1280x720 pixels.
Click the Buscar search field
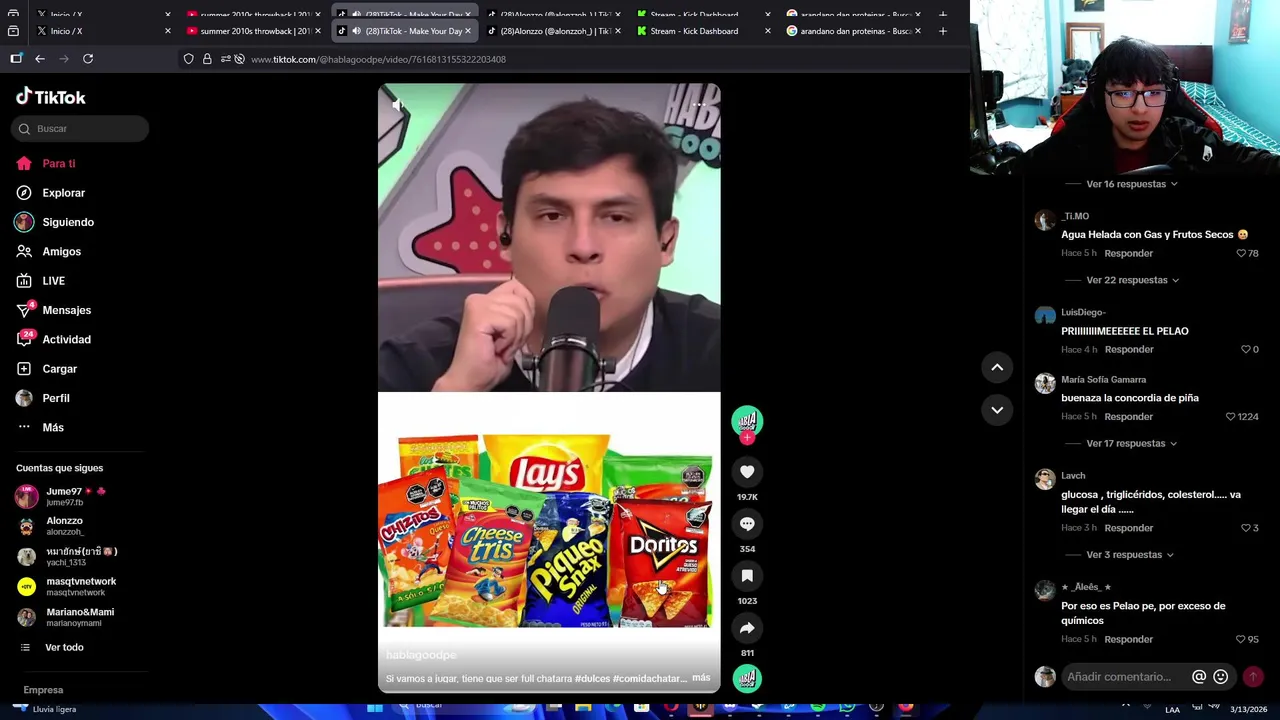[80, 129]
